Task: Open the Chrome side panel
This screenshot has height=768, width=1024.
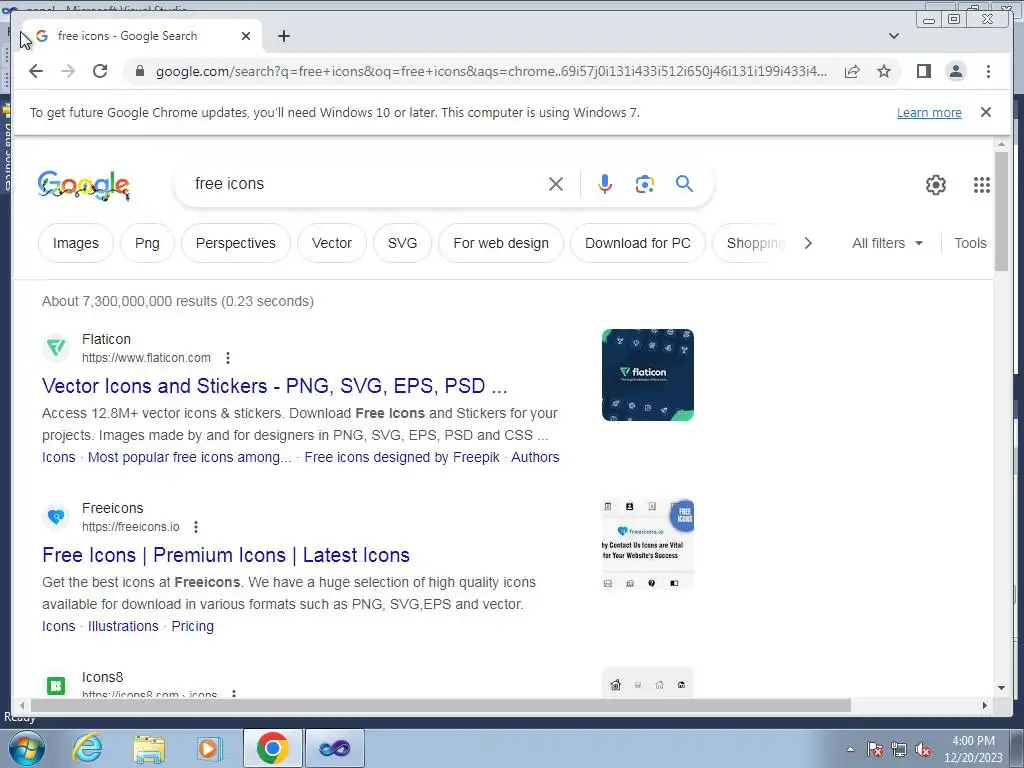Action: [923, 71]
